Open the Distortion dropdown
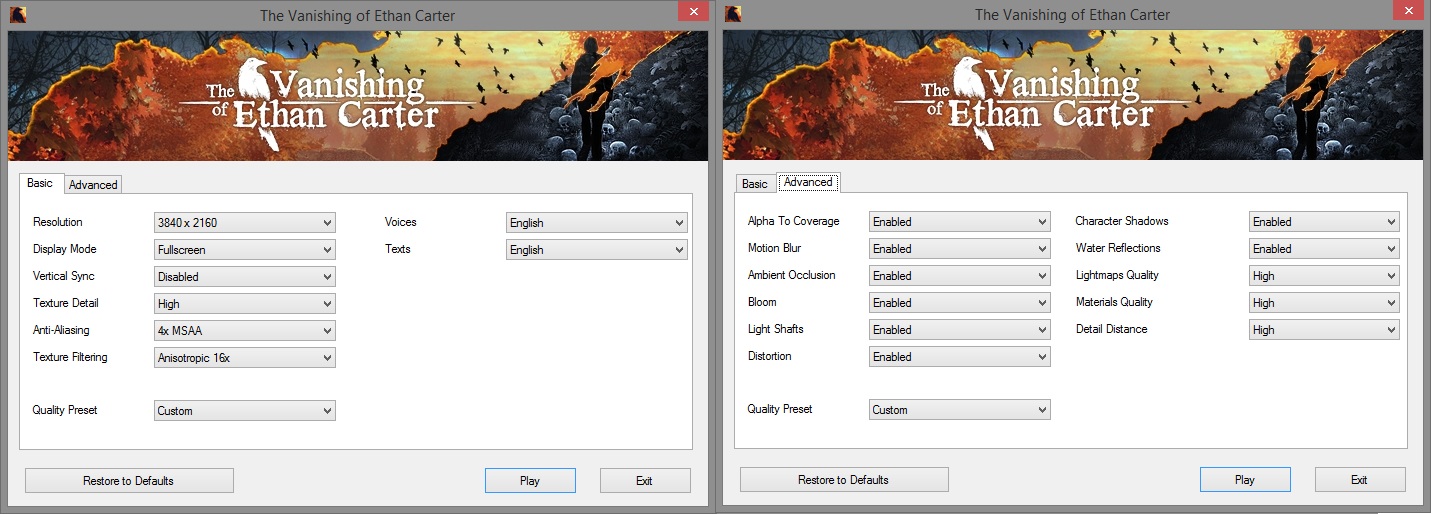The width and height of the screenshot is (1431, 514). (x=960, y=356)
